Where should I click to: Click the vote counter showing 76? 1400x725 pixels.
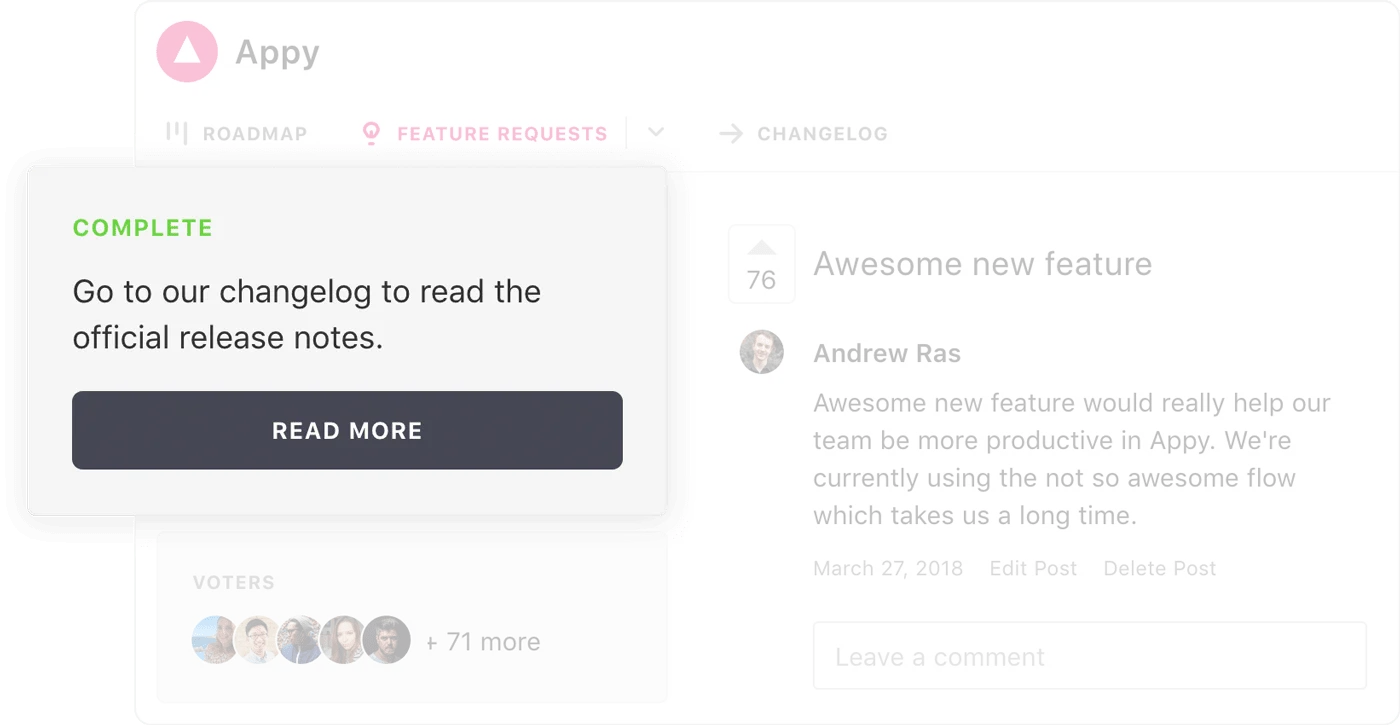tap(761, 280)
